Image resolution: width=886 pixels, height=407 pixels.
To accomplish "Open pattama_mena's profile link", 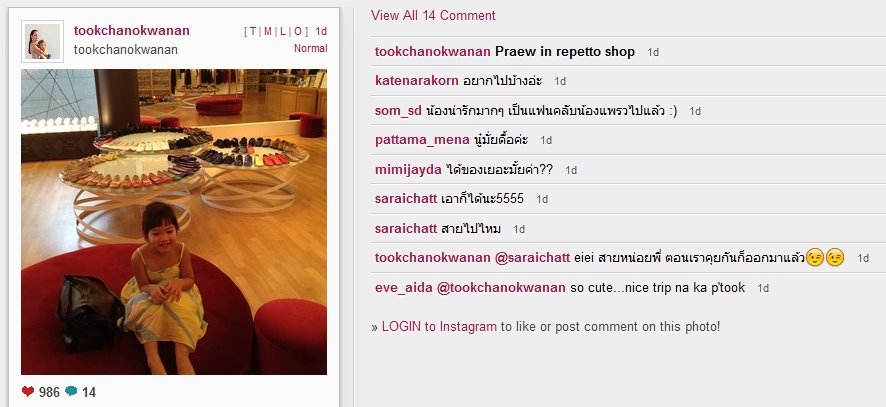I will point(422,140).
